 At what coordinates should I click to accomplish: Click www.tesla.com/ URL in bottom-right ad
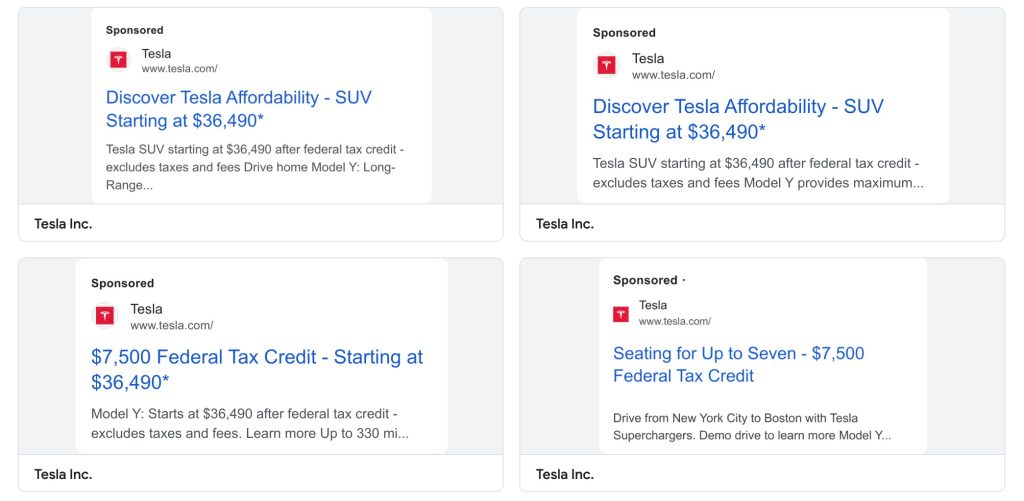(x=674, y=321)
